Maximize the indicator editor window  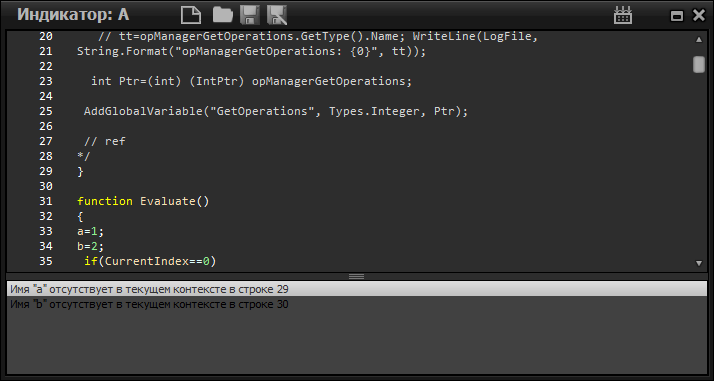pyautogui.click(x=677, y=16)
